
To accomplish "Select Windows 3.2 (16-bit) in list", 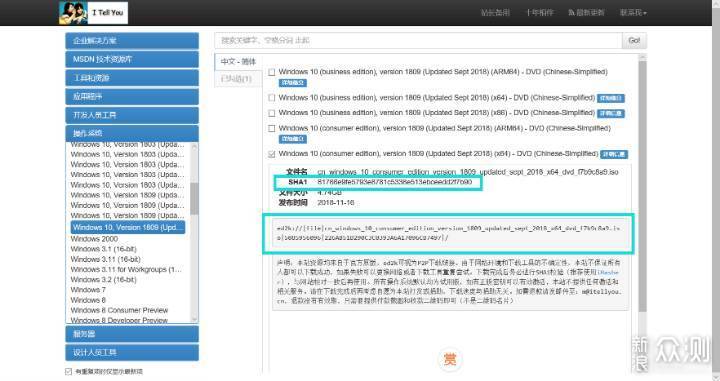I will (103, 279).
